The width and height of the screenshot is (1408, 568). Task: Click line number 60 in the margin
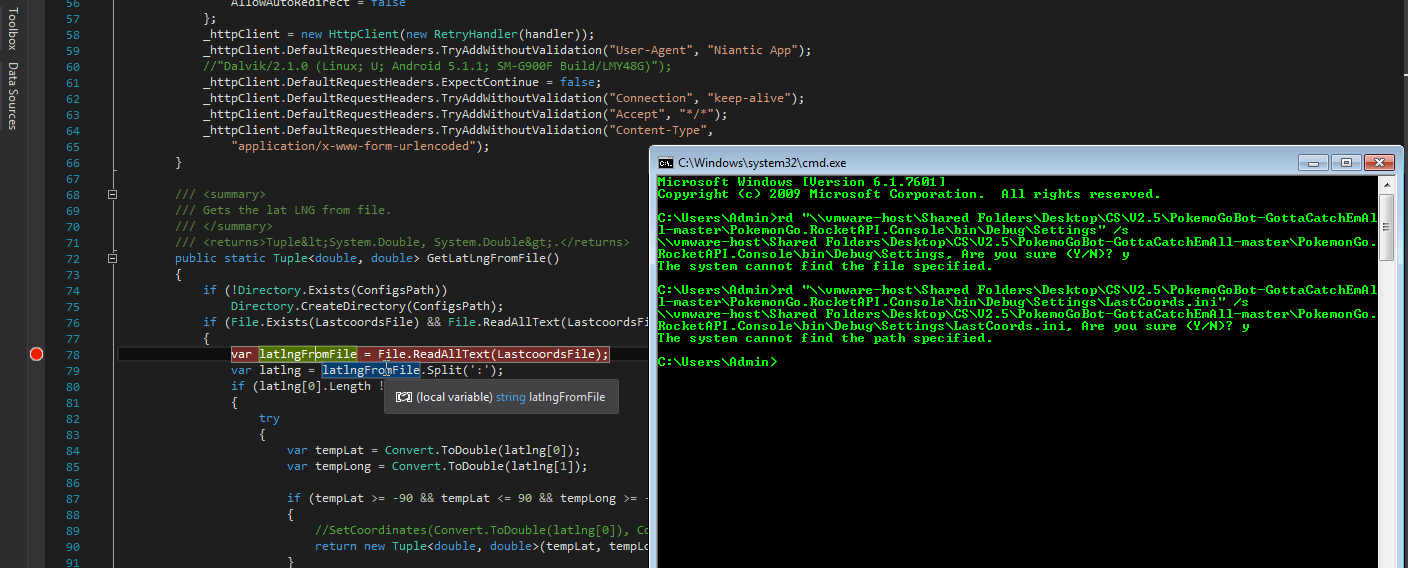pyautogui.click(x=73, y=66)
